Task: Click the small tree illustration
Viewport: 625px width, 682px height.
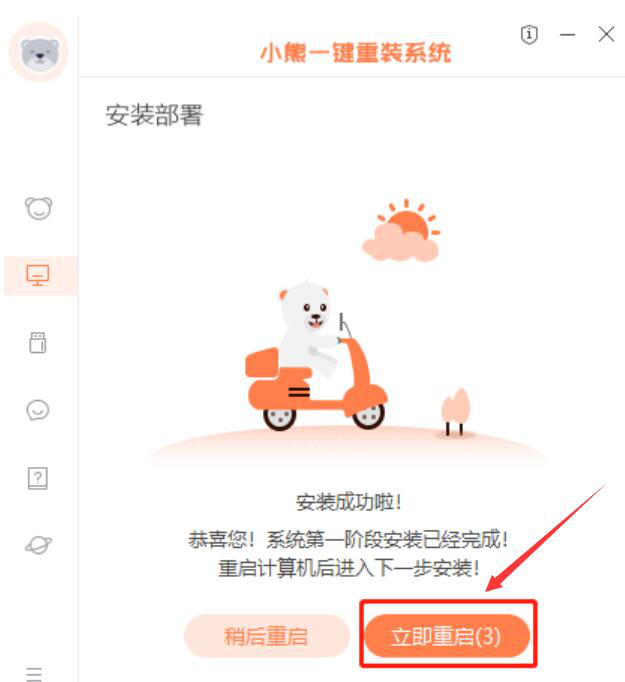Action: [455, 412]
